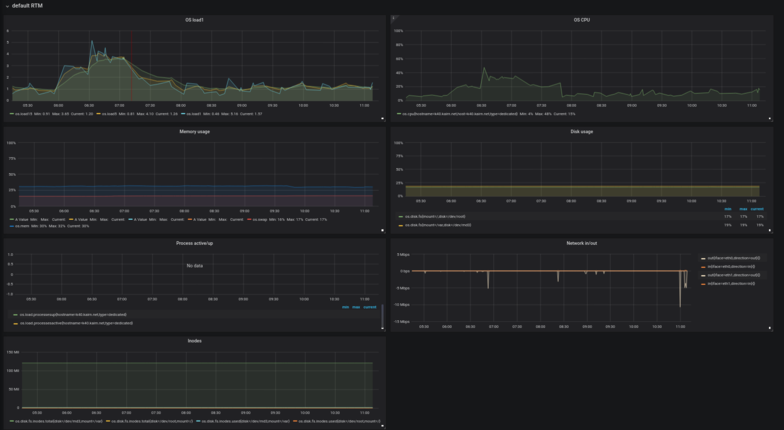Screen dimensions: 784x430
Task: Click the Process active/up panel resize handle
Action: coord(382,328)
